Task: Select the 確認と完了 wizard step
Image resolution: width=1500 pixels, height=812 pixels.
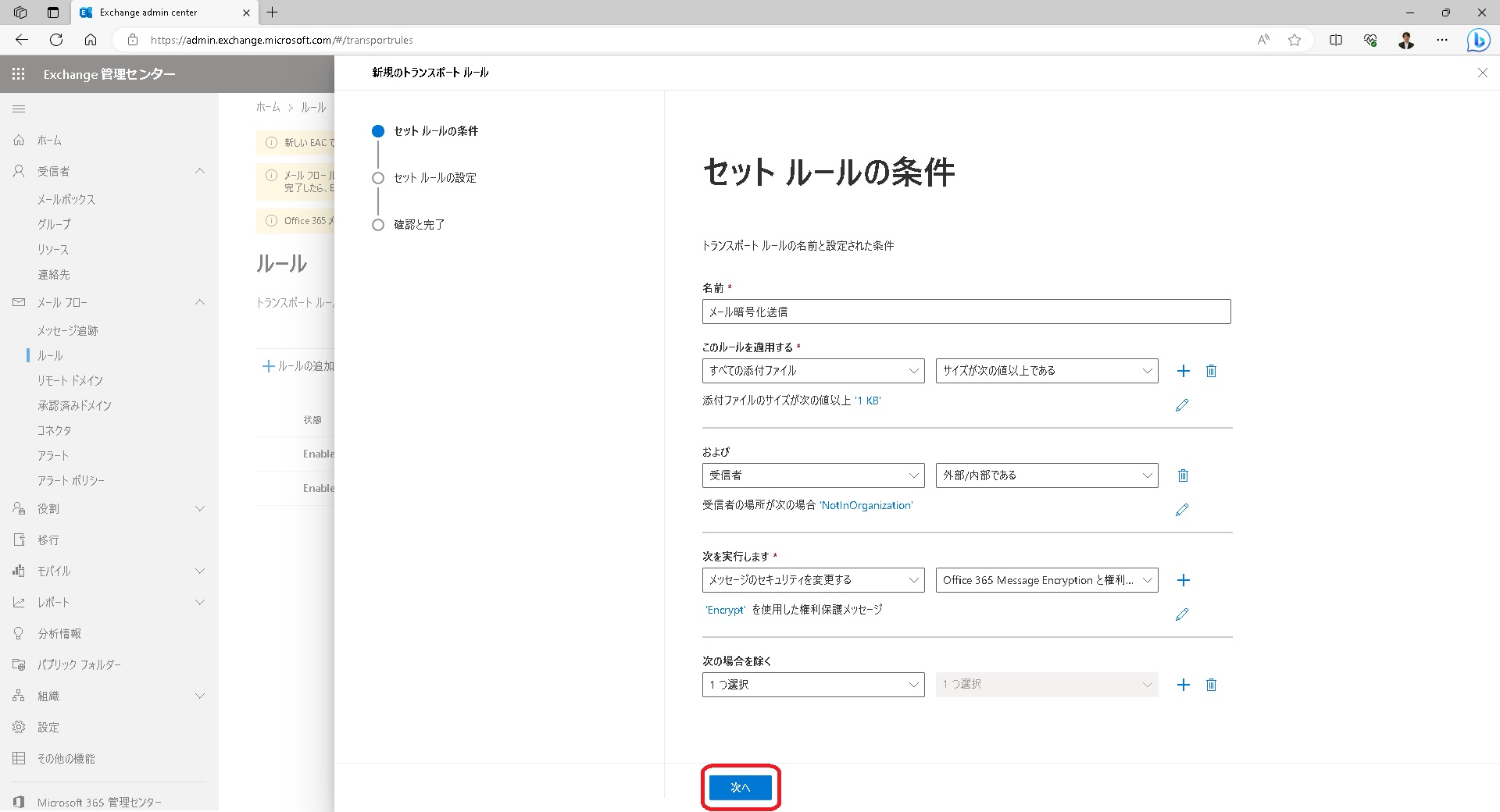Action: click(418, 224)
